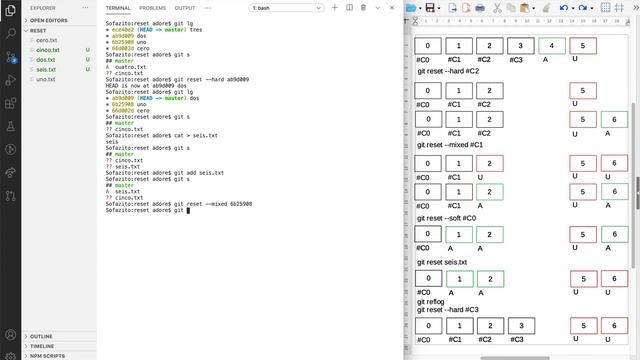Click the Save icon in document editor

pyautogui.click(x=430, y=8)
